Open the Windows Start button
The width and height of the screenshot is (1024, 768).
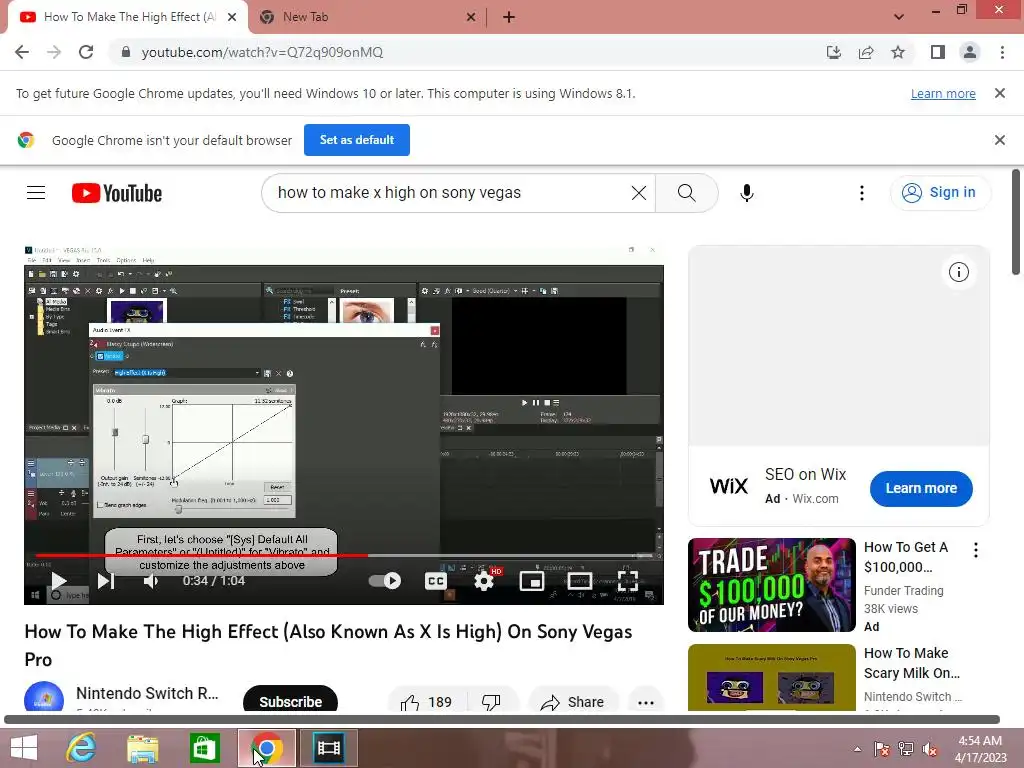click(24, 748)
